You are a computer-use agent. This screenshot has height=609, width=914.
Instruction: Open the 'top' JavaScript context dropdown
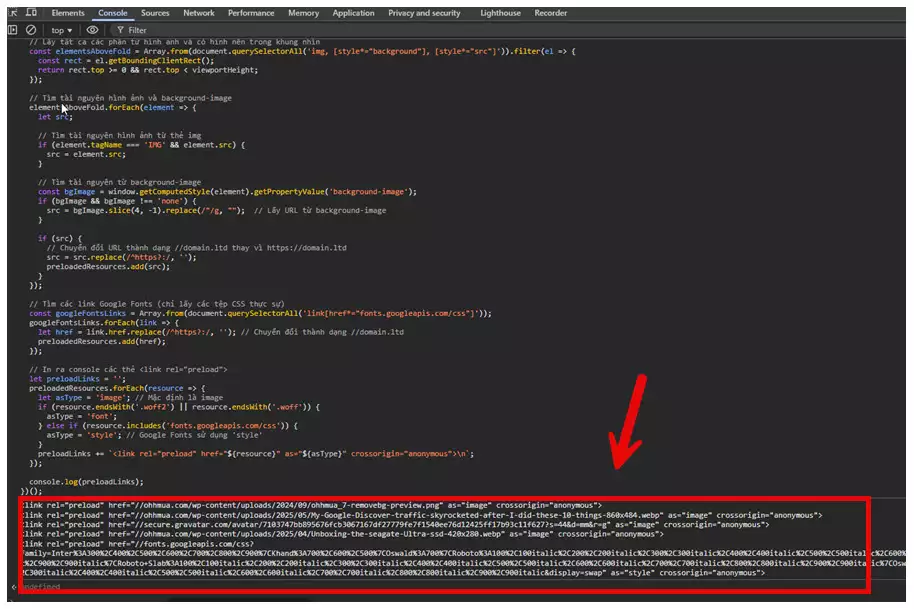click(61, 30)
